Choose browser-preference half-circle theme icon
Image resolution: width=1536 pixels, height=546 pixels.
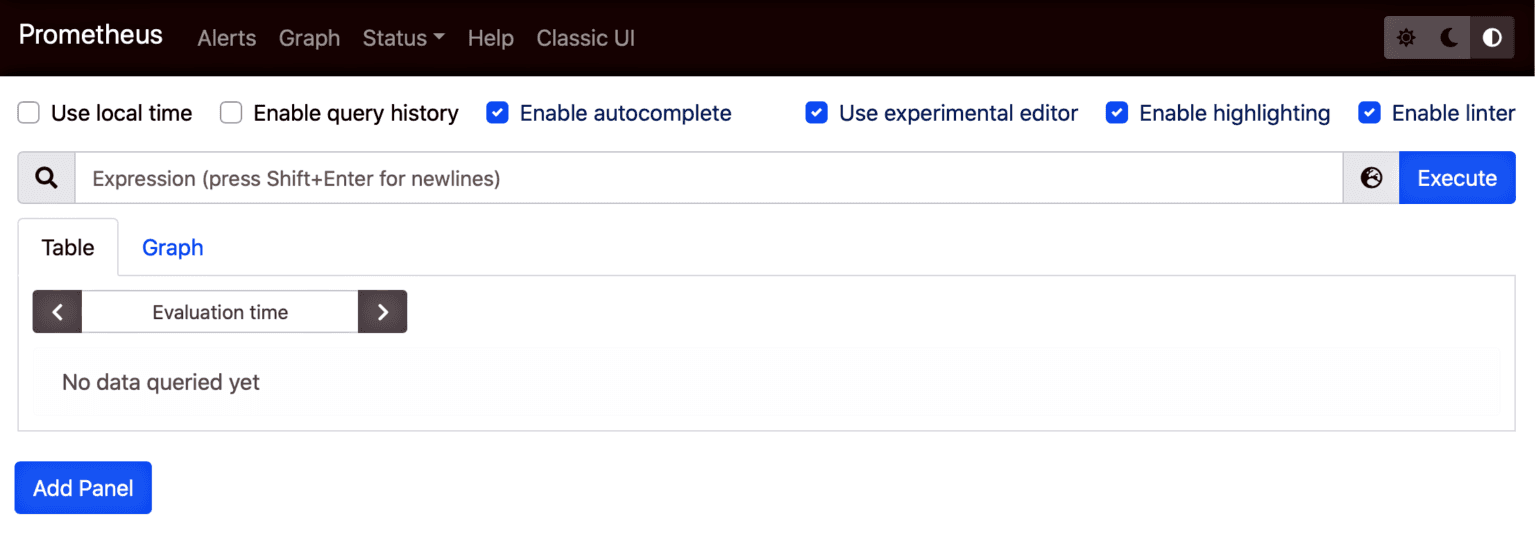click(x=1492, y=38)
